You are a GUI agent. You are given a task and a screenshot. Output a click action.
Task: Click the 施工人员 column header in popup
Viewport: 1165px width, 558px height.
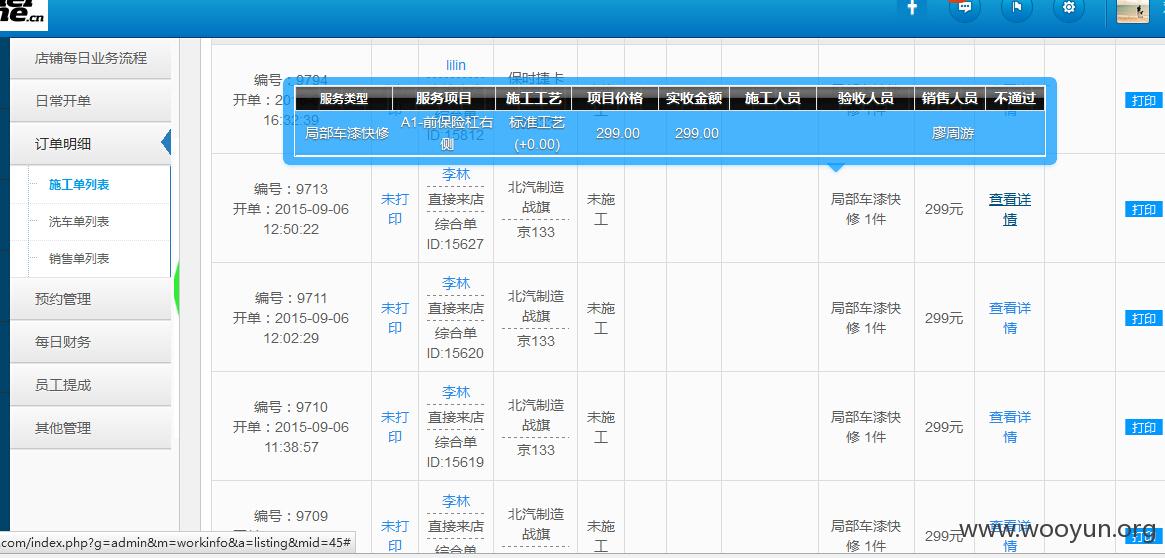[x=773, y=98]
